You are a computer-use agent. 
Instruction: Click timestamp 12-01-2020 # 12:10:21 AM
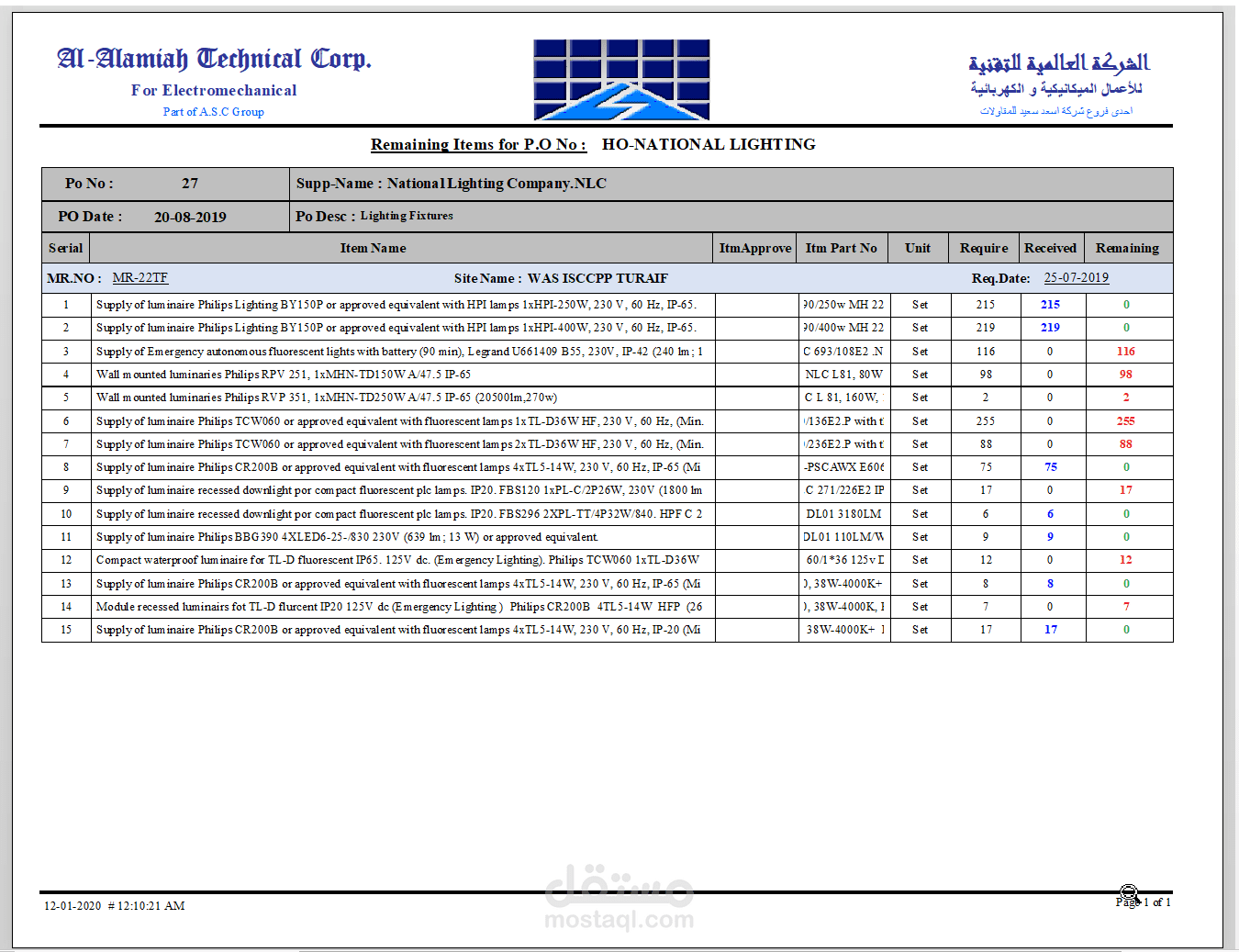tap(115, 906)
